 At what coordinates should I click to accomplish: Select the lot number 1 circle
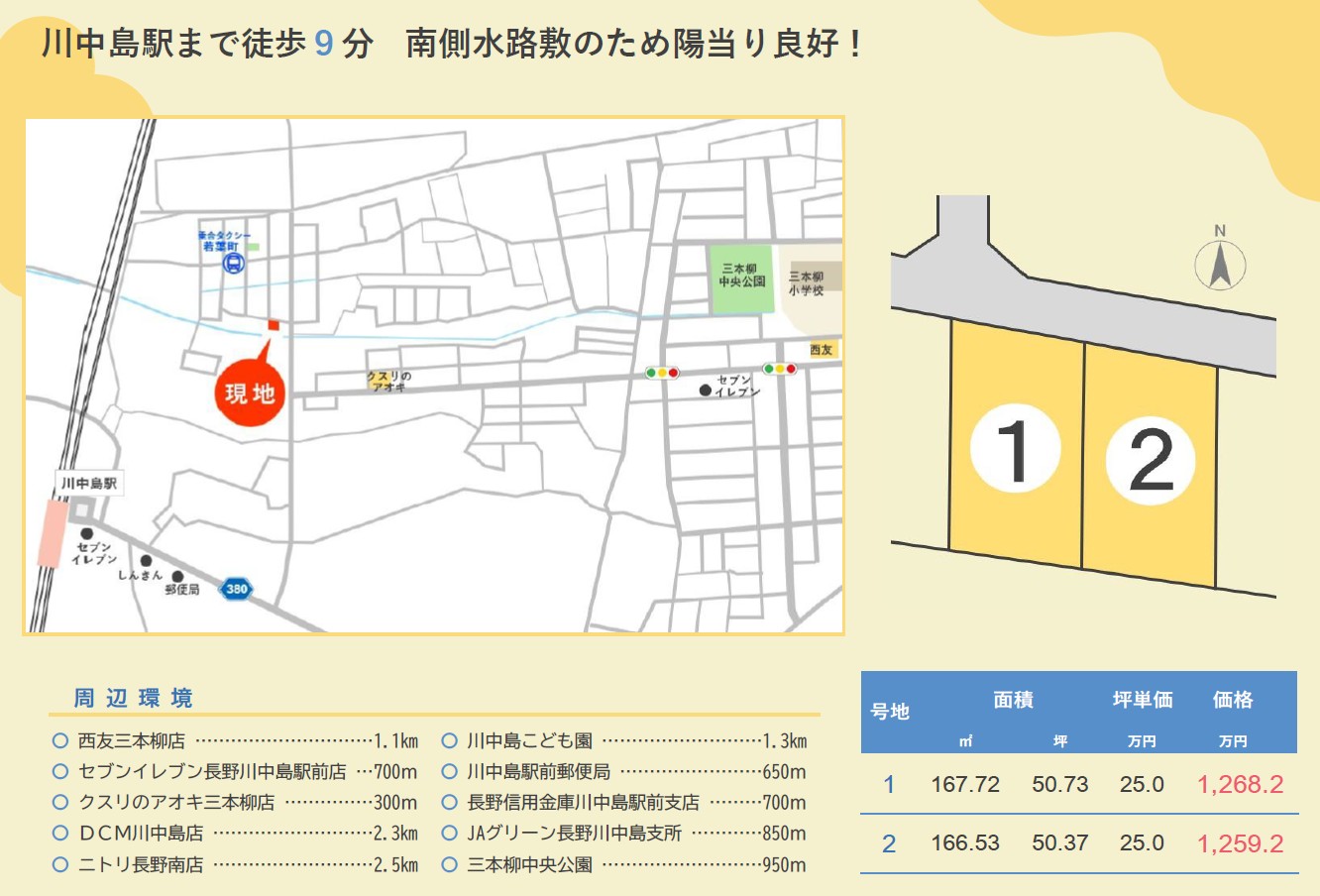[x=1015, y=449]
